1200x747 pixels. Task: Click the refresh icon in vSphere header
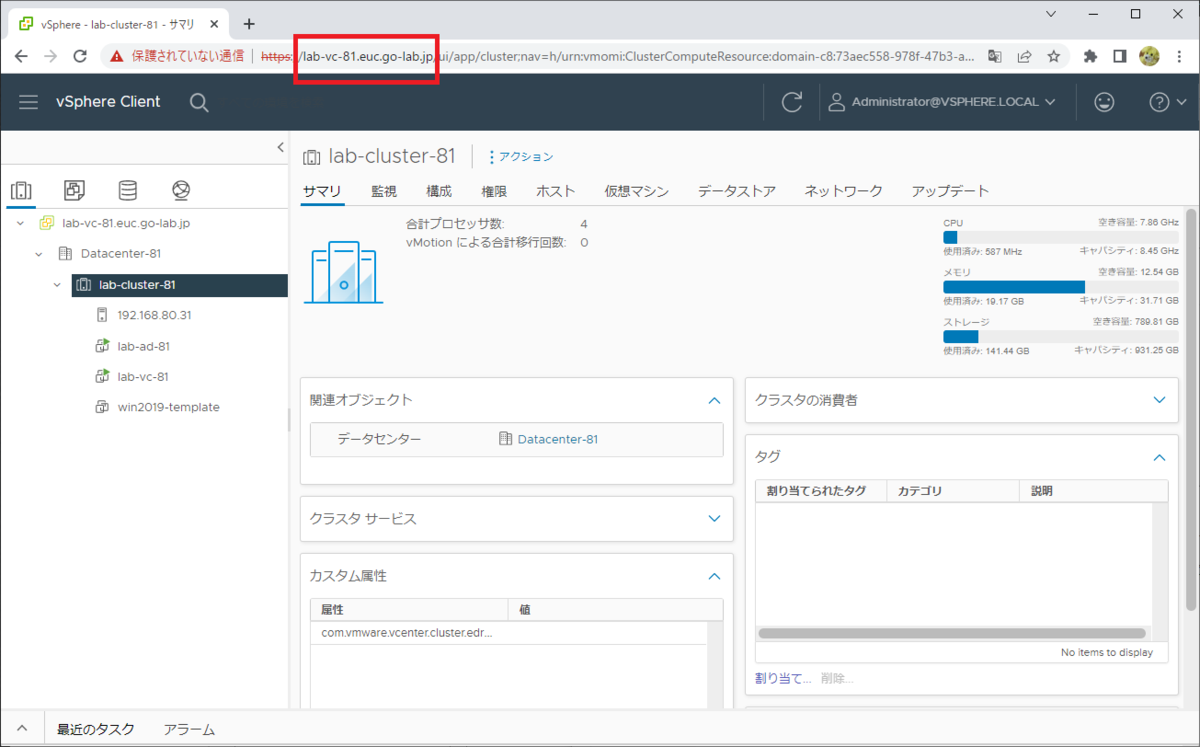point(792,102)
